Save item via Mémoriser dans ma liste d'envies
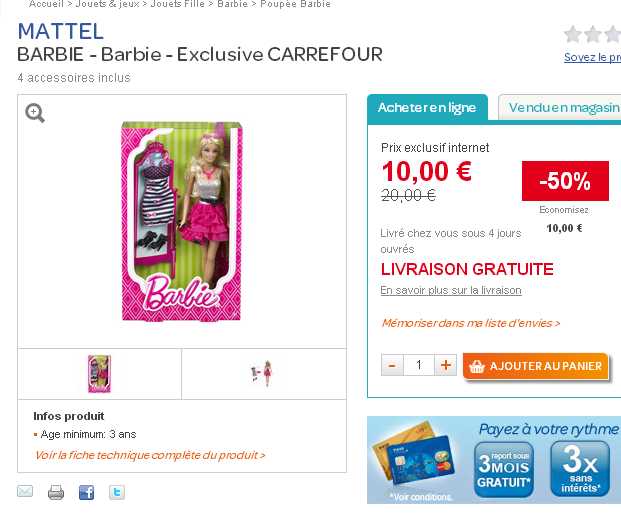The image size is (621, 516). point(471,323)
